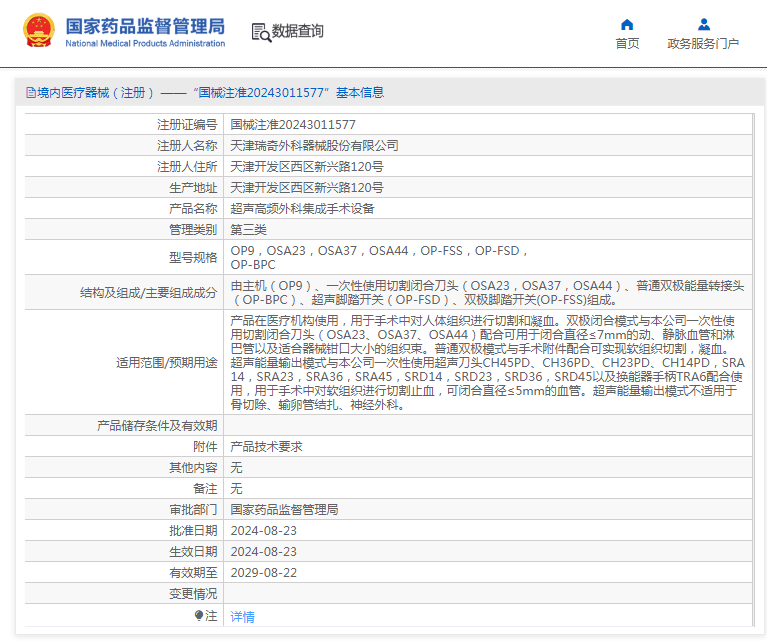Click the 产品储存条件及有效期 label
The width and height of the screenshot is (767, 641).
point(157,426)
